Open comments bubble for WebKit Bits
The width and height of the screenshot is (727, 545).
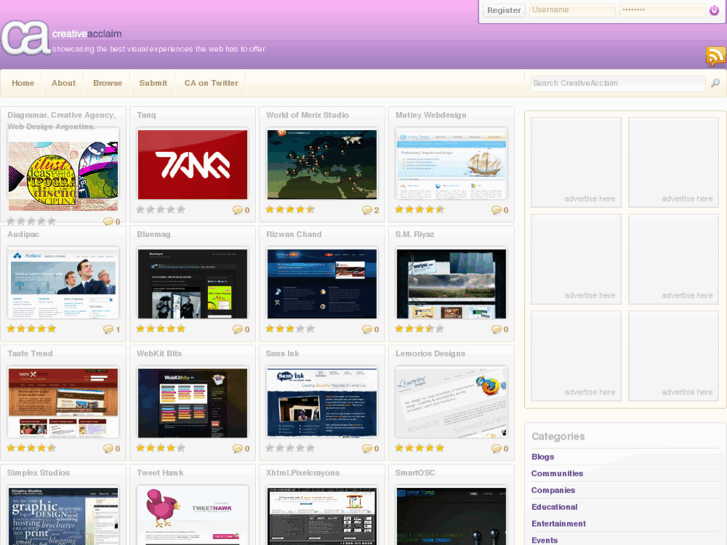tap(237, 449)
